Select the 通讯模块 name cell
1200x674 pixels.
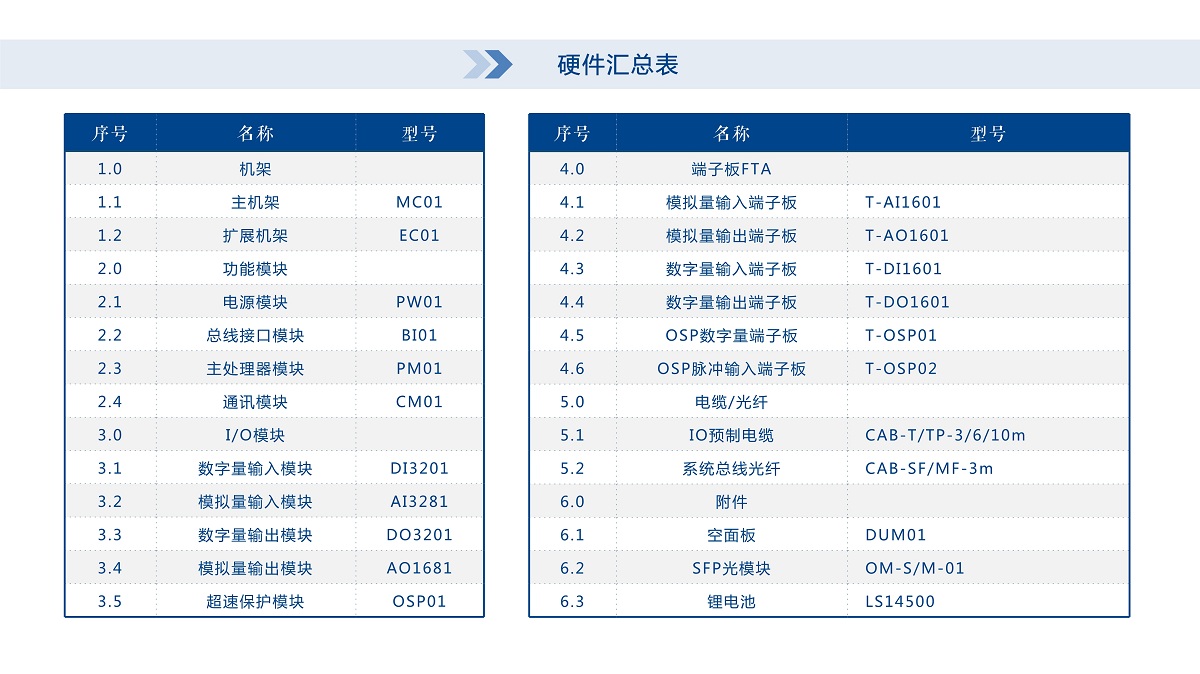coord(255,402)
